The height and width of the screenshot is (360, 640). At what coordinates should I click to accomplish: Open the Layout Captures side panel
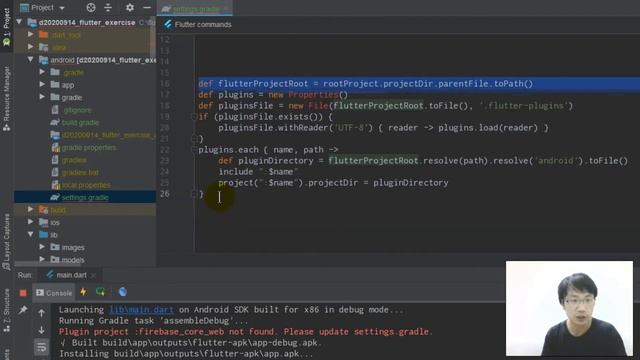[7, 242]
